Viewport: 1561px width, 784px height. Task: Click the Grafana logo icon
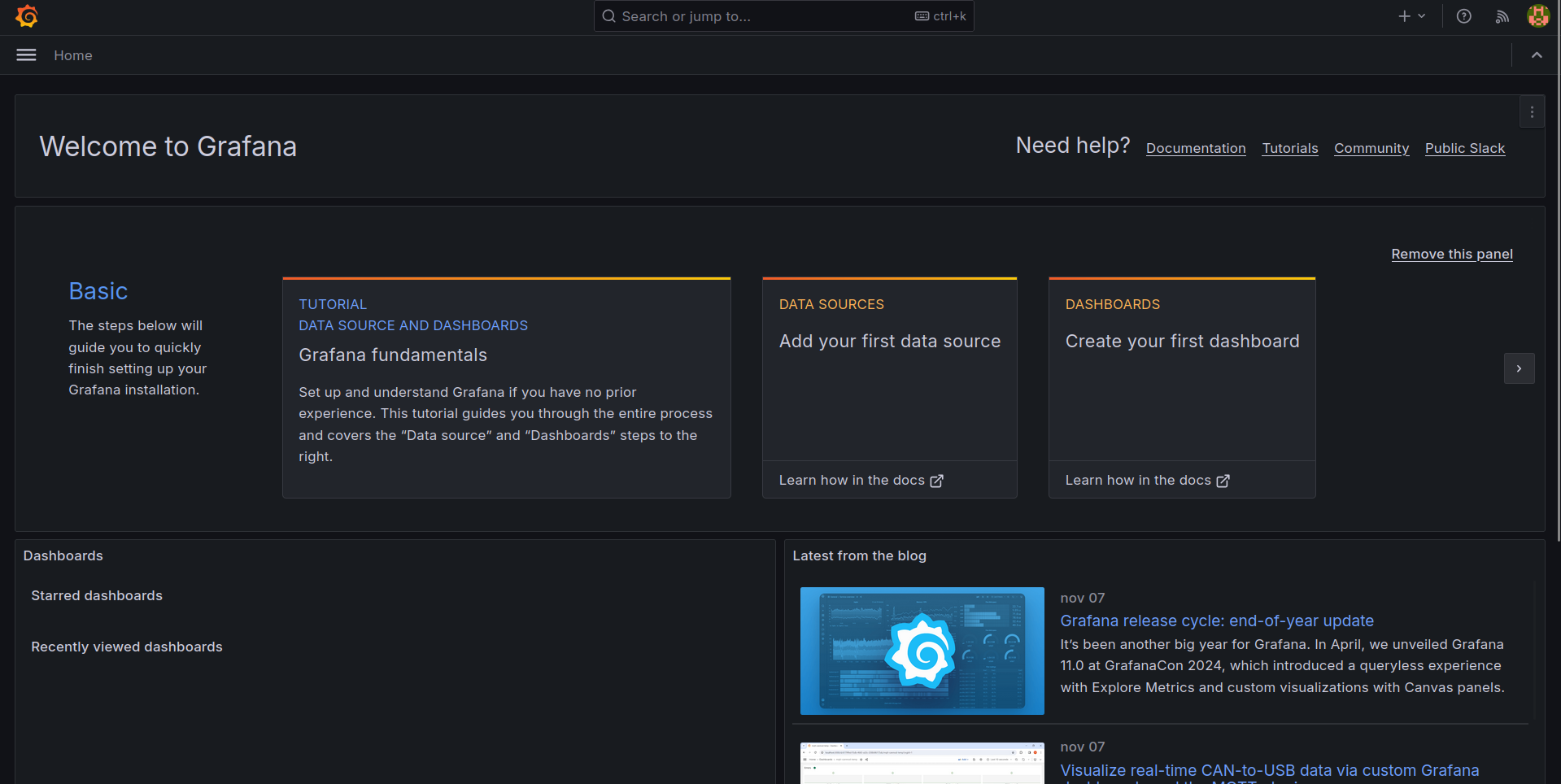click(27, 16)
